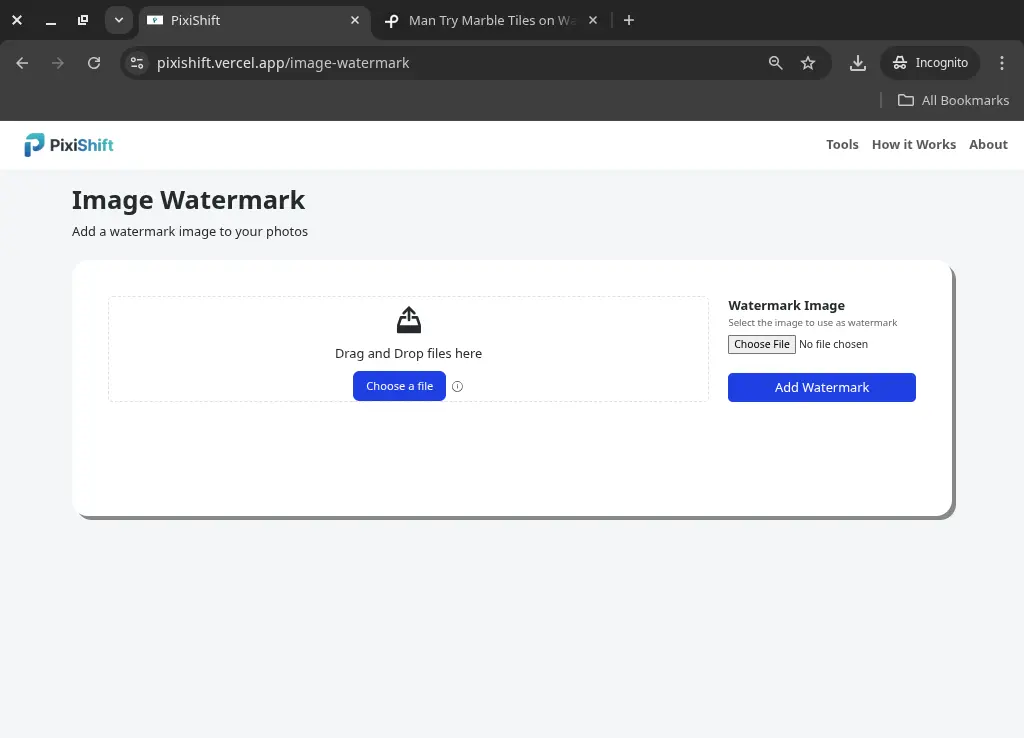Image resolution: width=1024 pixels, height=738 pixels.
Task: Click the Add Watermark button
Action: tap(822, 387)
